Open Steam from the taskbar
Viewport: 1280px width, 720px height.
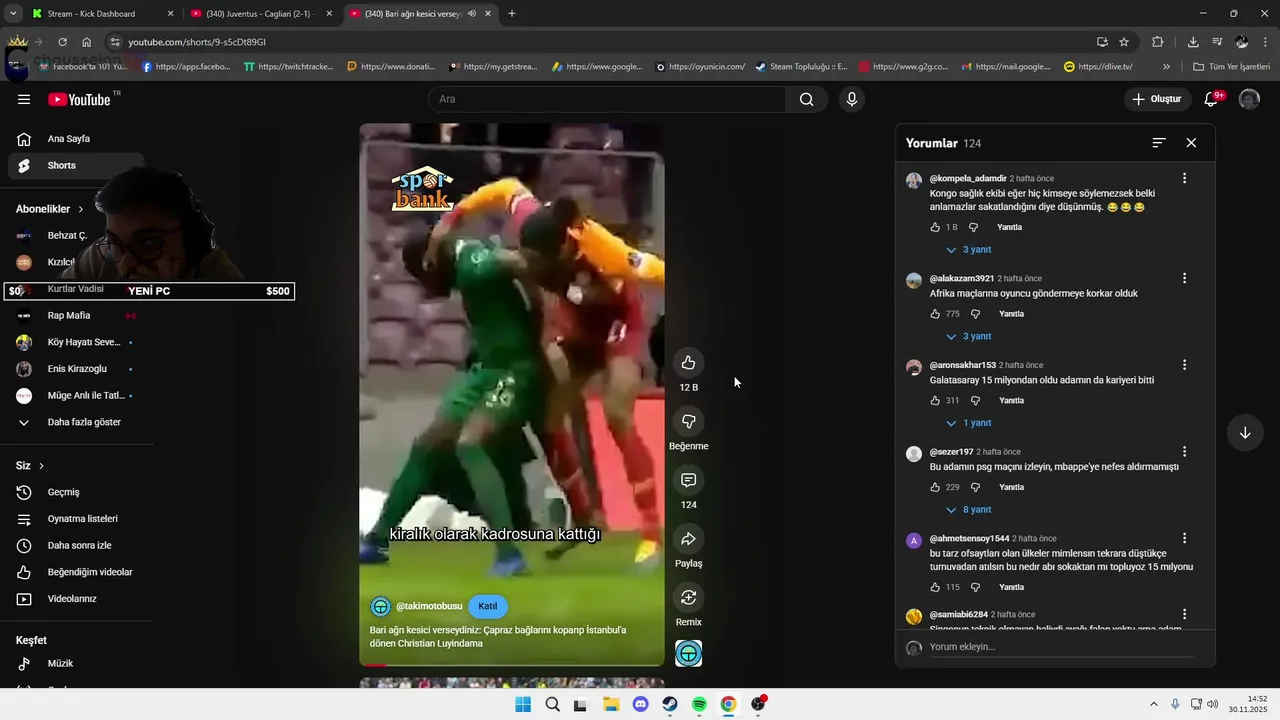tap(670, 704)
